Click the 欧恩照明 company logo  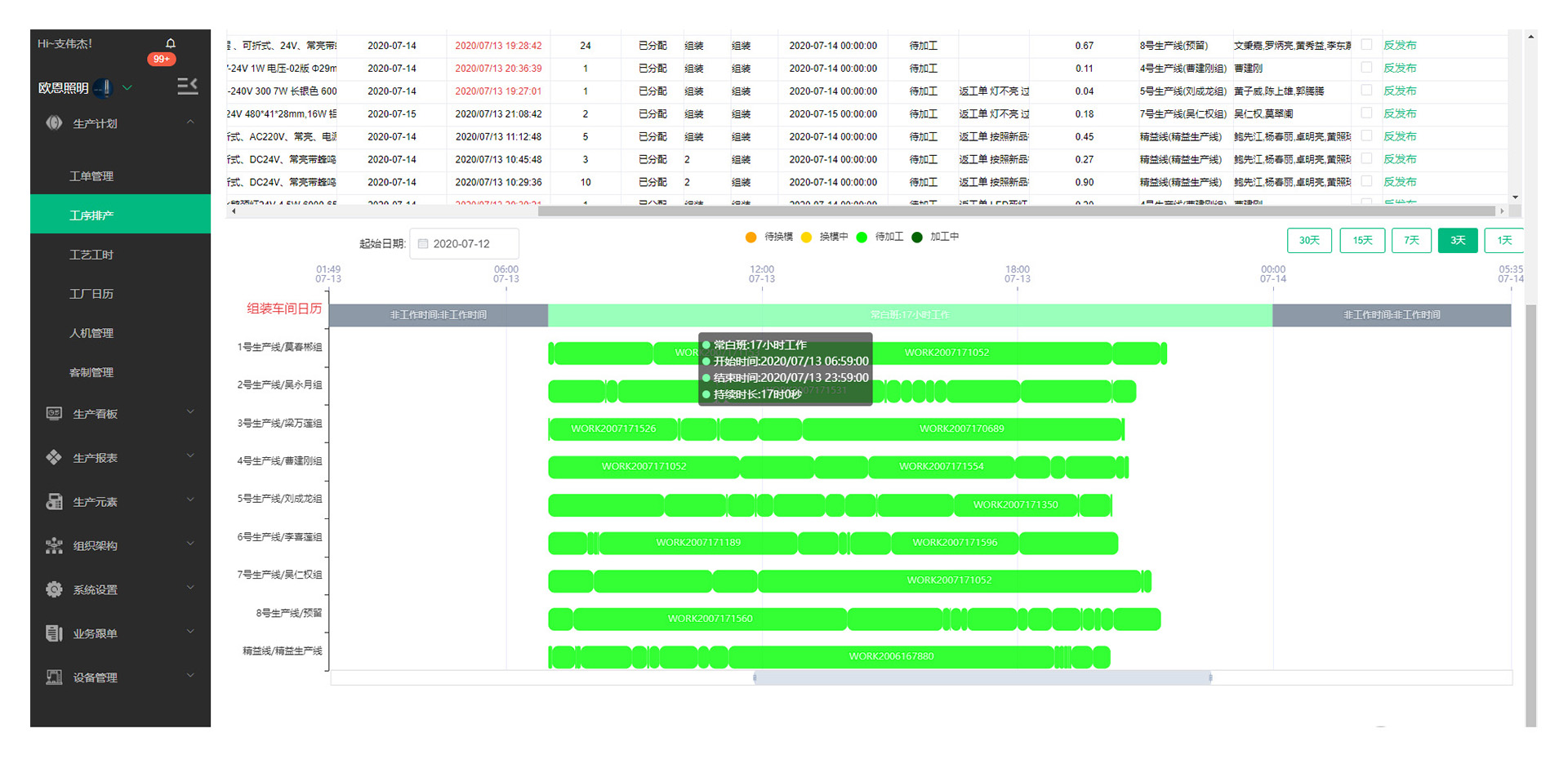104,87
